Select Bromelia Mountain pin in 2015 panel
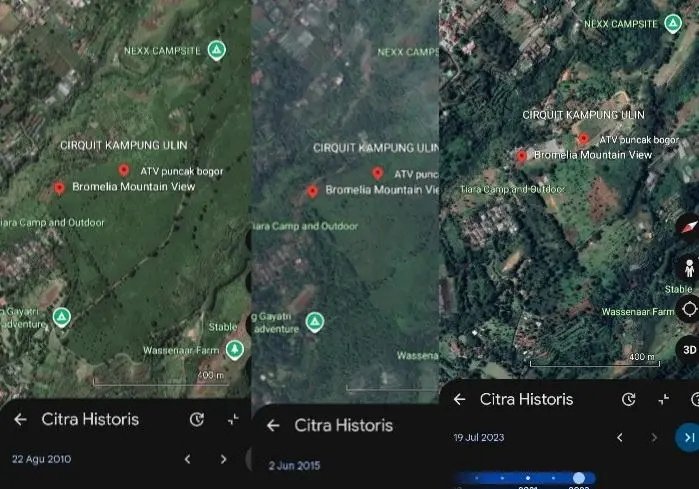The image size is (699, 489). click(x=312, y=191)
